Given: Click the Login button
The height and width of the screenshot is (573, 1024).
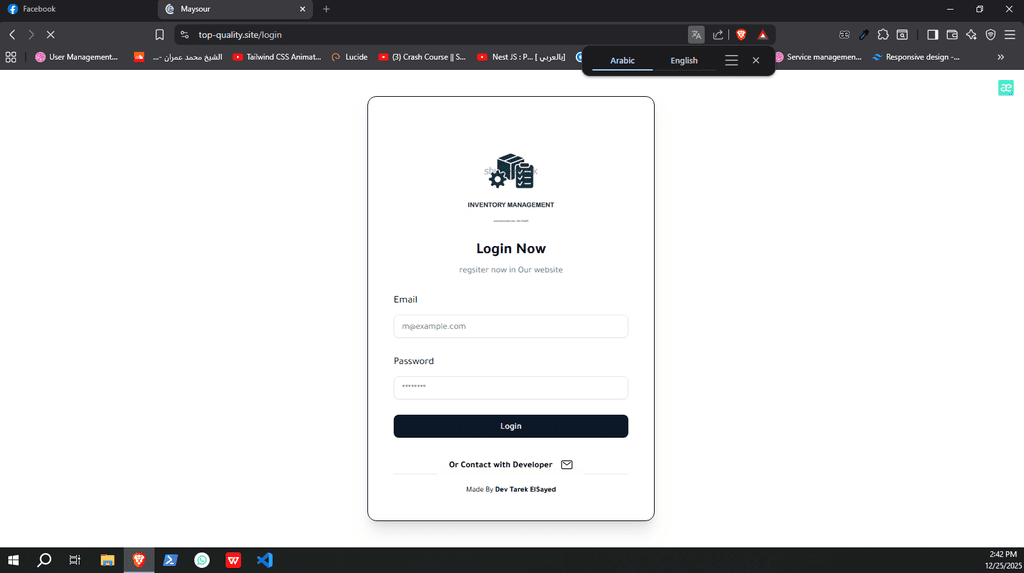Looking at the screenshot, I should click(511, 426).
